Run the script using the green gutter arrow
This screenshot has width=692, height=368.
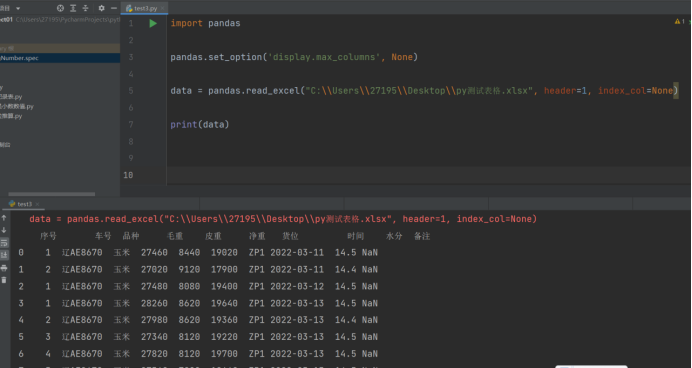click(153, 23)
